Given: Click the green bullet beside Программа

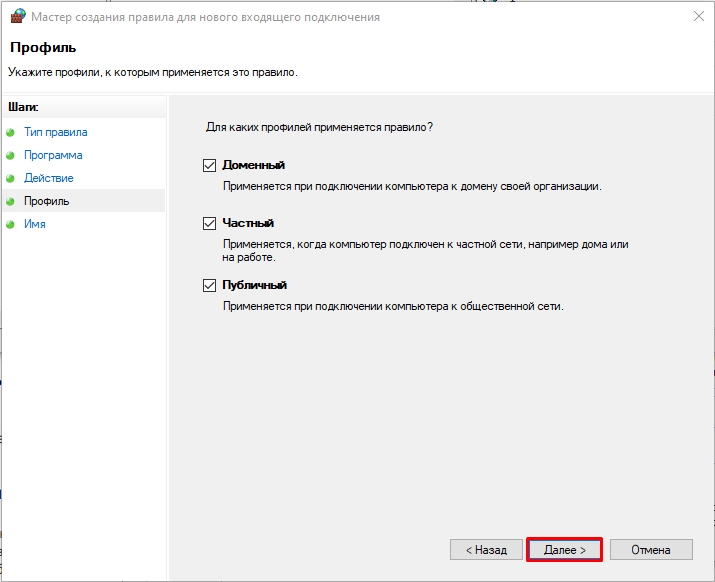Looking at the screenshot, I should point(11,155).
